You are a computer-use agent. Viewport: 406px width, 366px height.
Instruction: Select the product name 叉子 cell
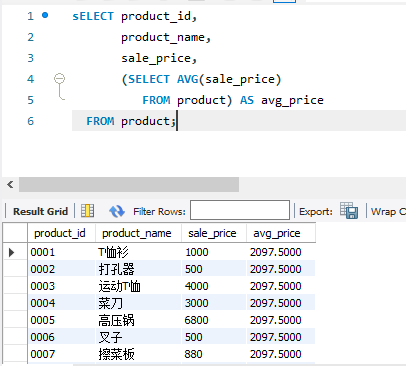tap(138, 337)
